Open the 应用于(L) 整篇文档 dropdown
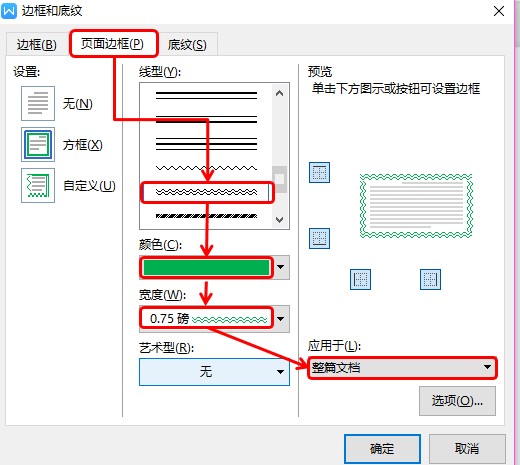Screen dimensions: 520x465 coord(402,368)
